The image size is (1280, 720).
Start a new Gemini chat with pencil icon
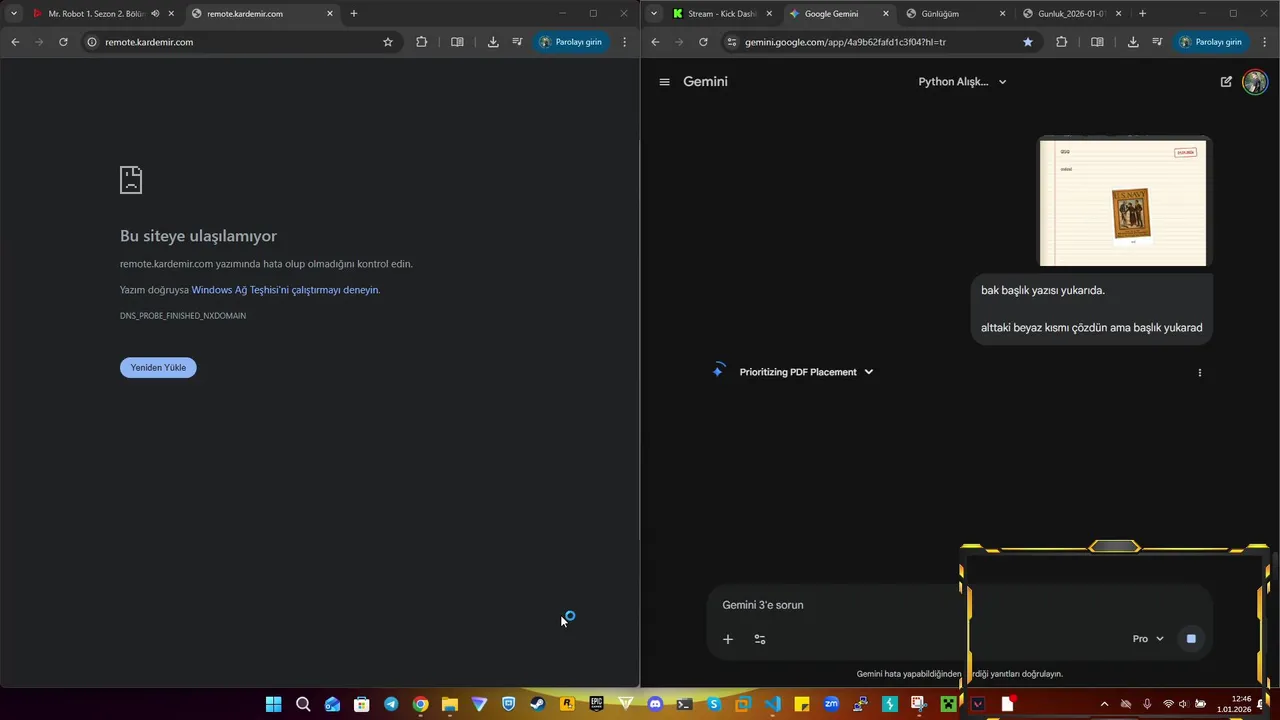(1226, 82)
